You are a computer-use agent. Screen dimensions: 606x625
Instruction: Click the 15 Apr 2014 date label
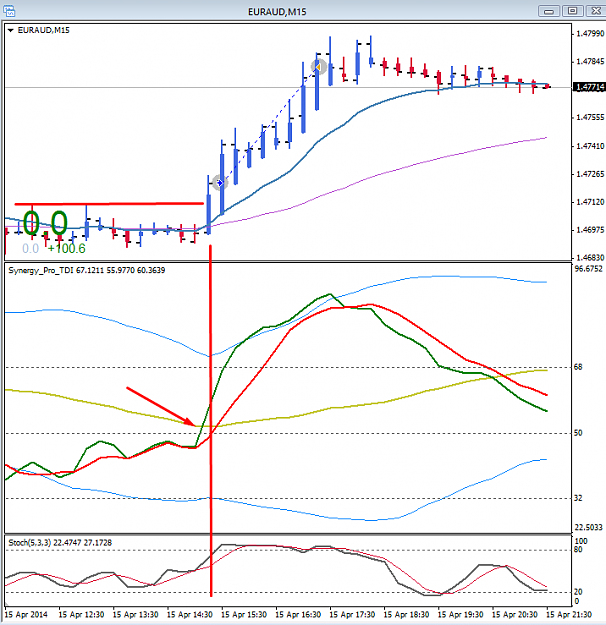click(x=26, y=615)
